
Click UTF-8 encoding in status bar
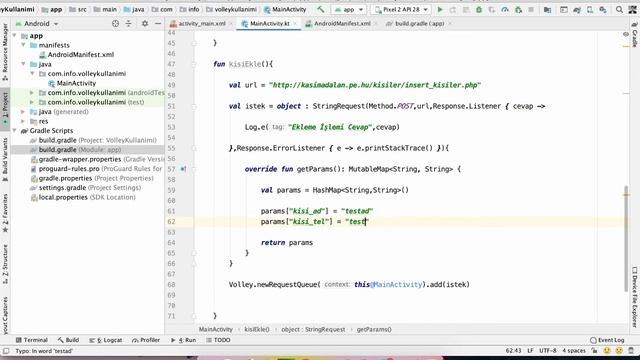click(548, 351)
